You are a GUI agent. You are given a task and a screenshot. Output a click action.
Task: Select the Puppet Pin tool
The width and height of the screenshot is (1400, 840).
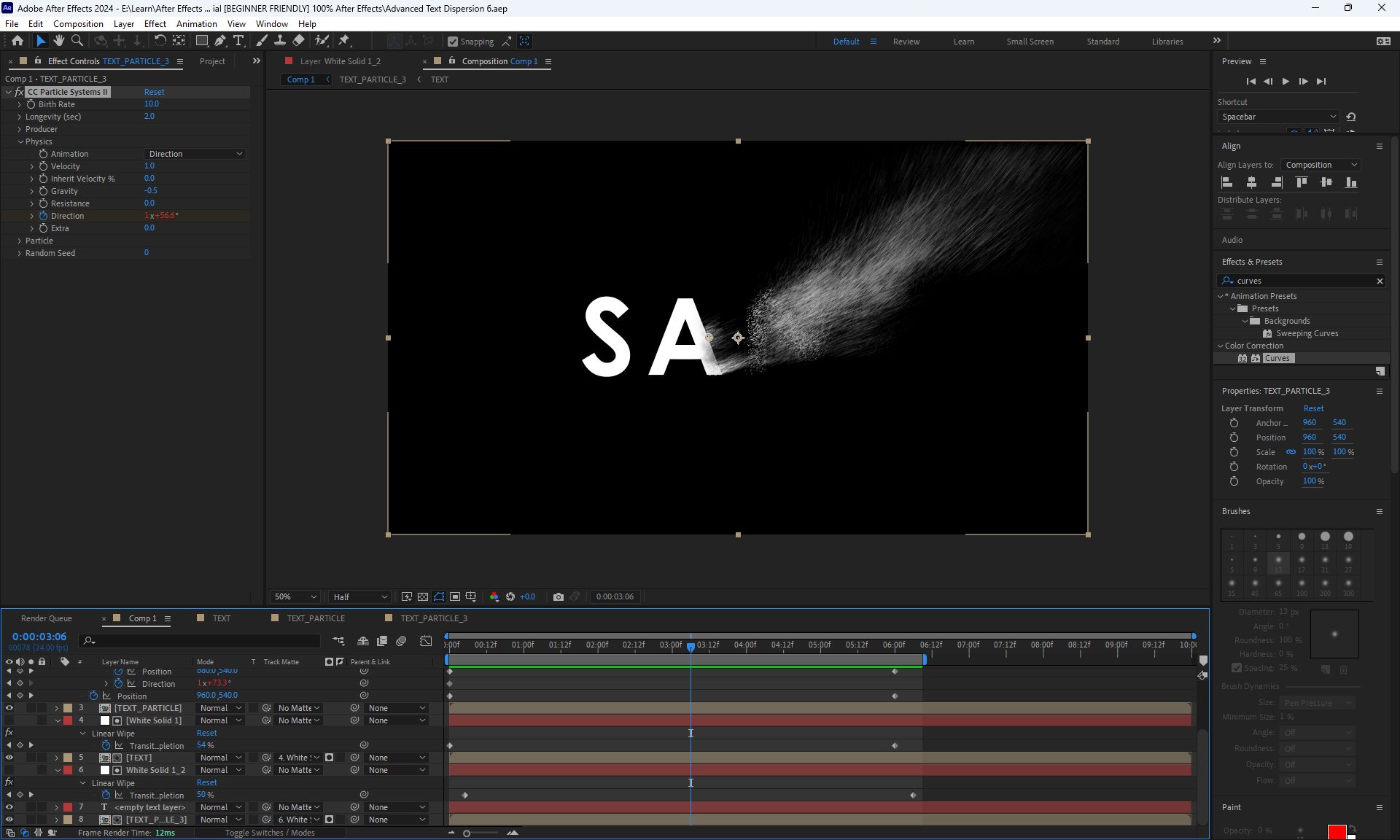344,41
